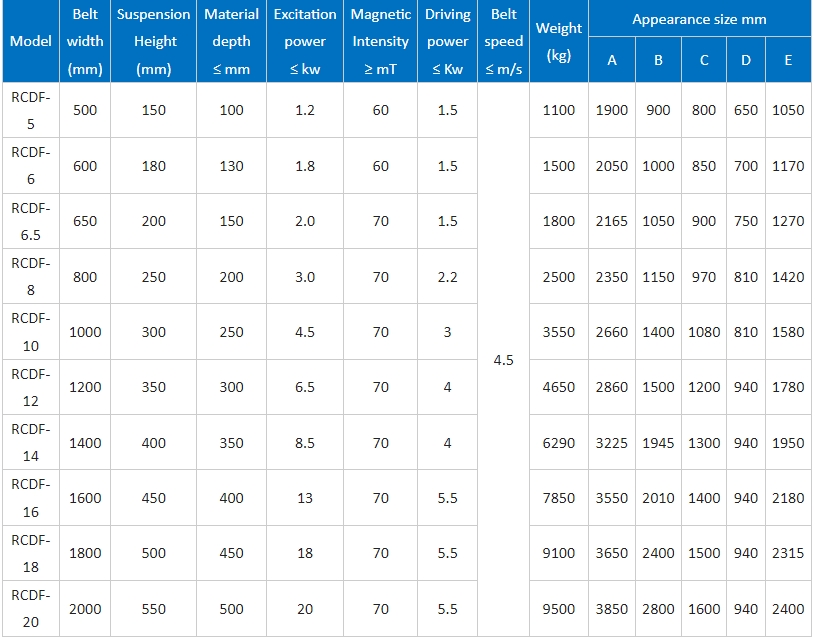This screenshot has width=815, height=639.
Task: Click the merged belt speed value 4.5
Action: pos(504,360)
